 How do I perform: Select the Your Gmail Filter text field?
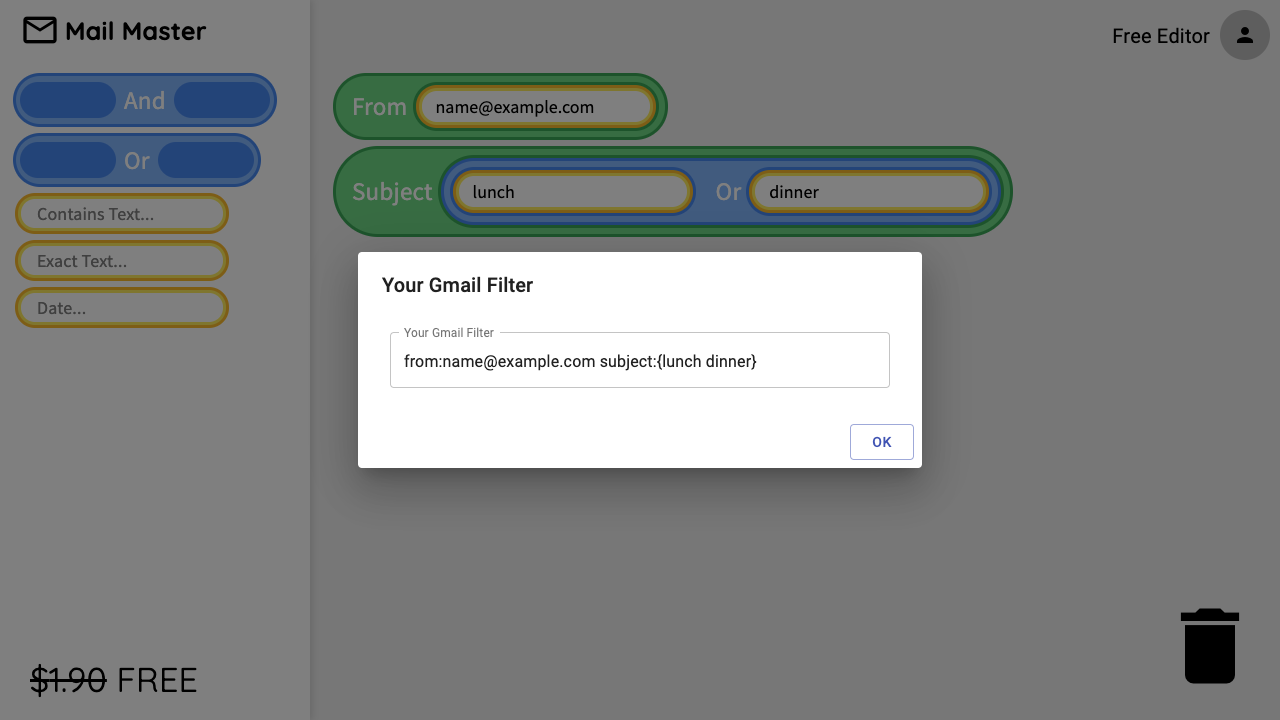[640, 360]
